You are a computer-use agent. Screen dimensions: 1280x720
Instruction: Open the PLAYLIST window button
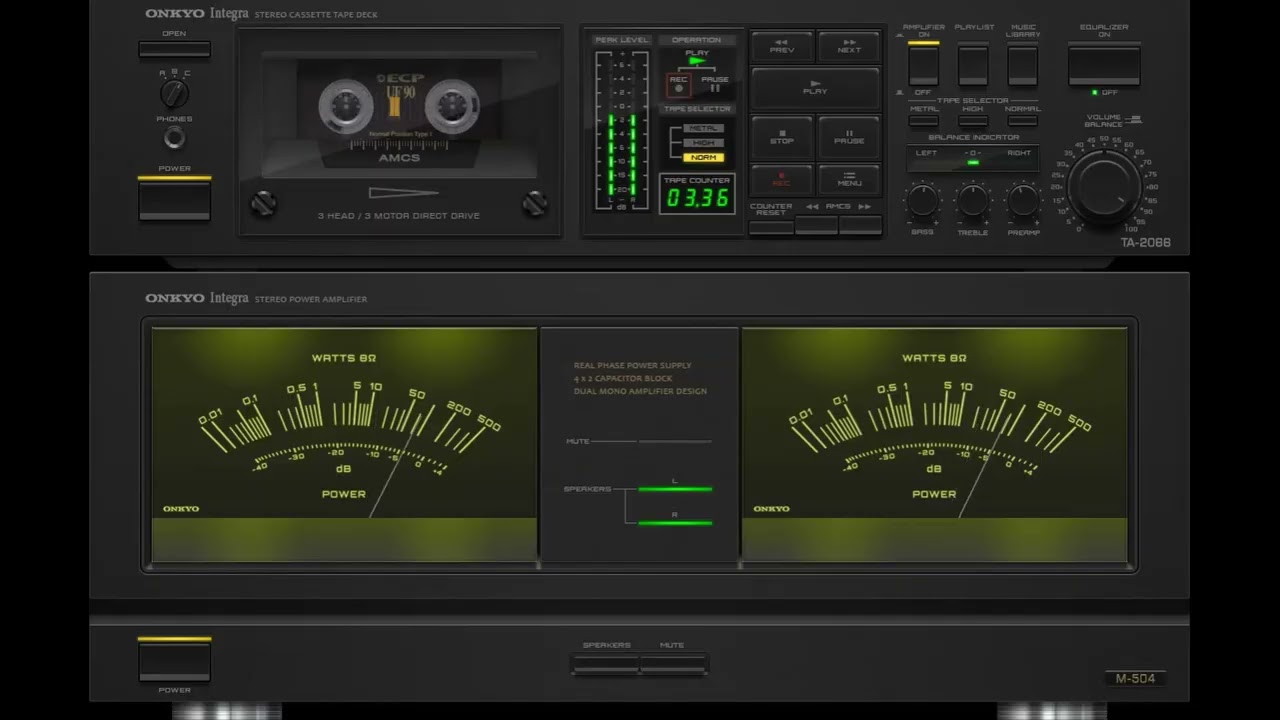tap(973, 64)
